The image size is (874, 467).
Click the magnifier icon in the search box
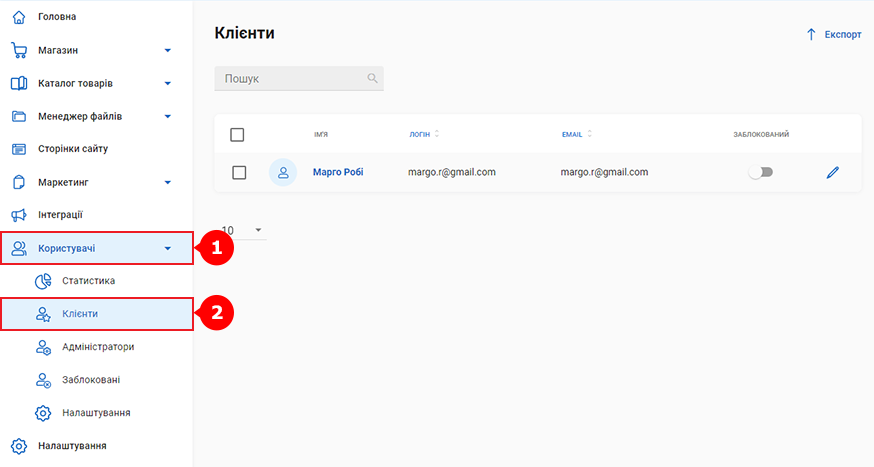[x=372, y=79]
